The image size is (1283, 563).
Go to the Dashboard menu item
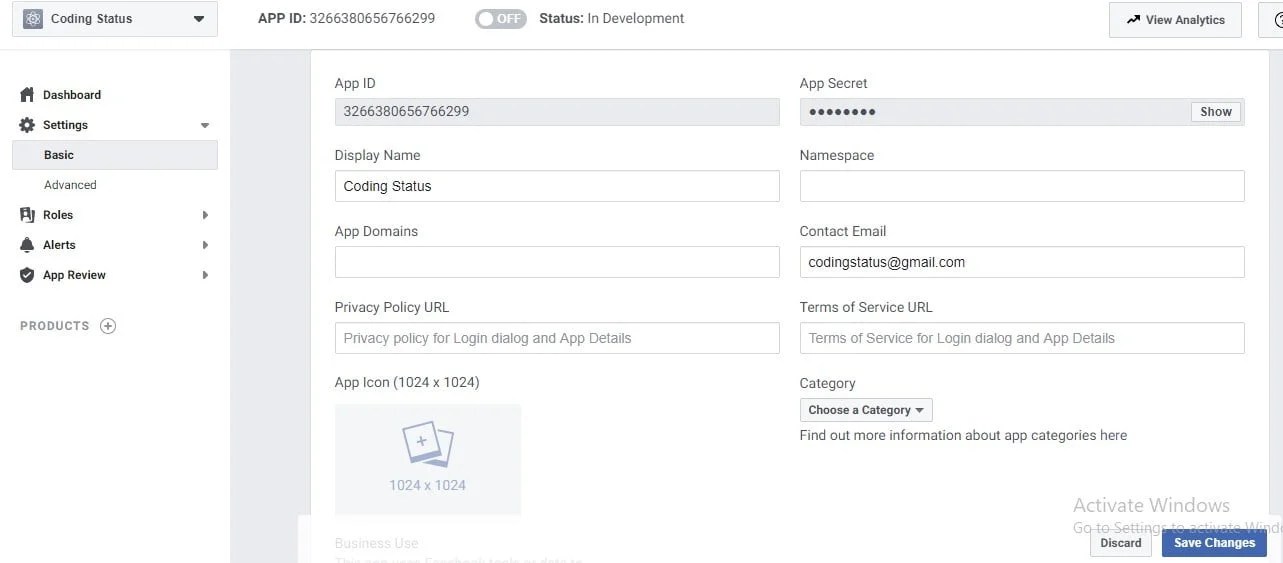click(72, 95)
